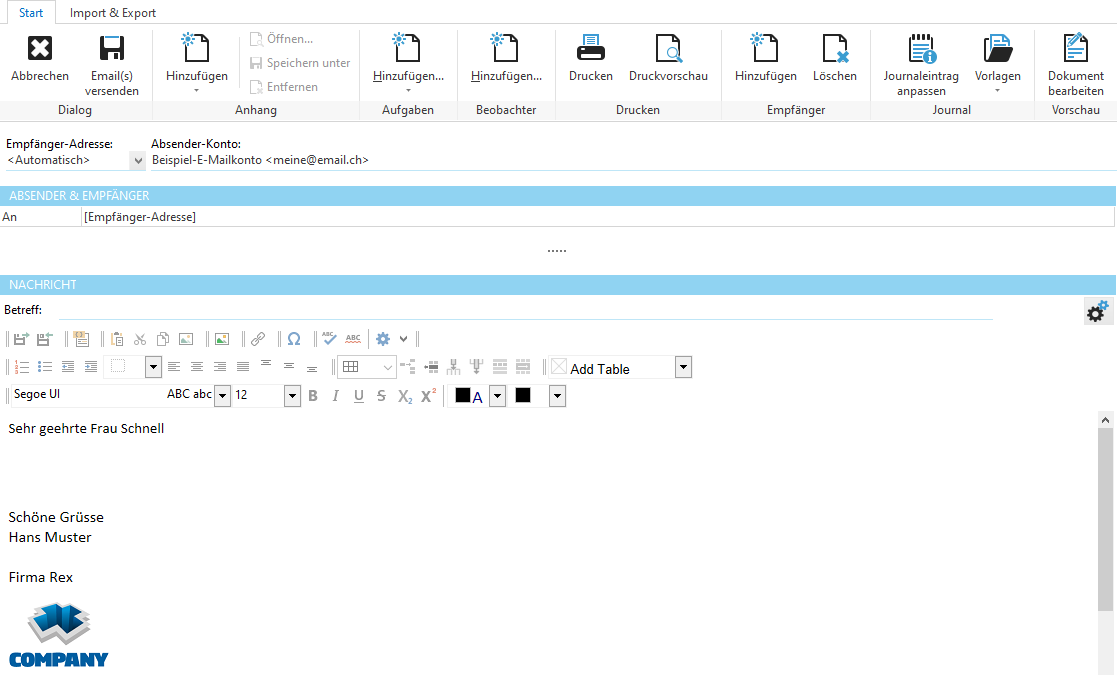This screenshot has width=1117, height=675.
Task: Switch to the Import & Export tab
Action: [112, 13]
